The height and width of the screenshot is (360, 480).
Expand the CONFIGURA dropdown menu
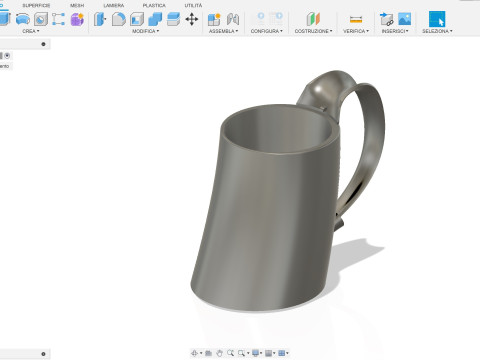(x=267, y=31)
